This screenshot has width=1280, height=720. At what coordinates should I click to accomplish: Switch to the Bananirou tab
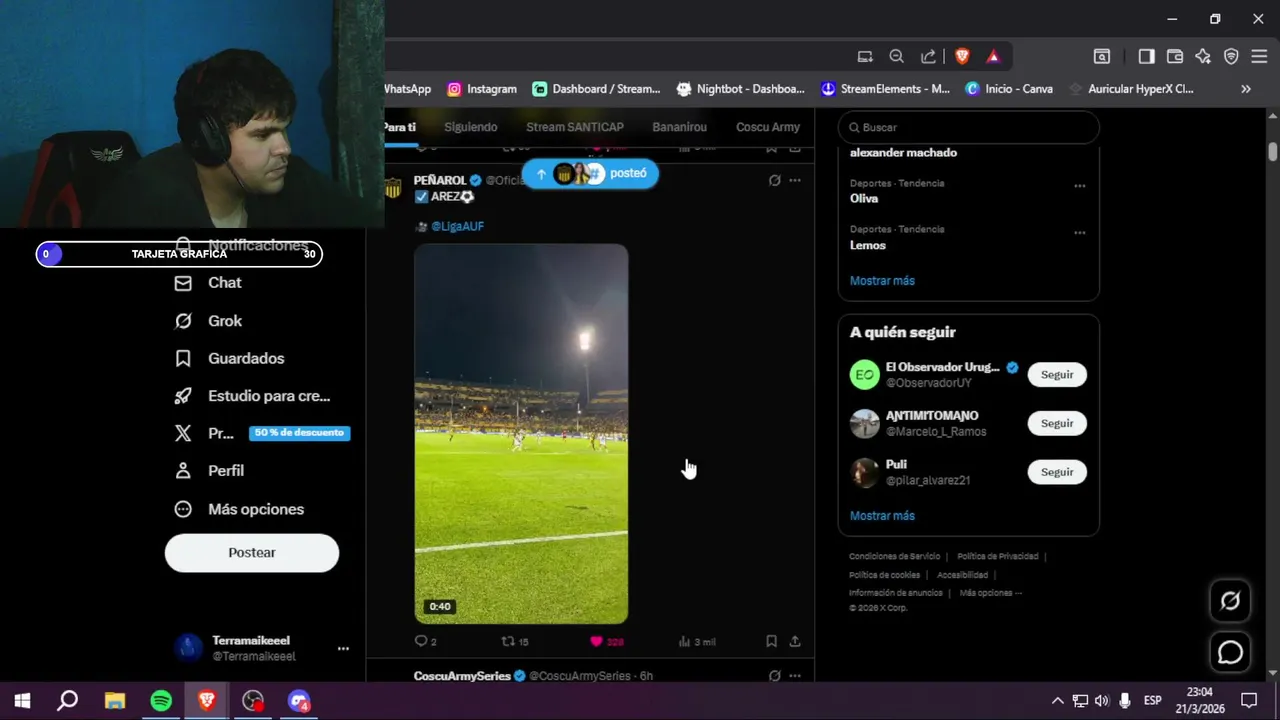[x=679, y=127]
